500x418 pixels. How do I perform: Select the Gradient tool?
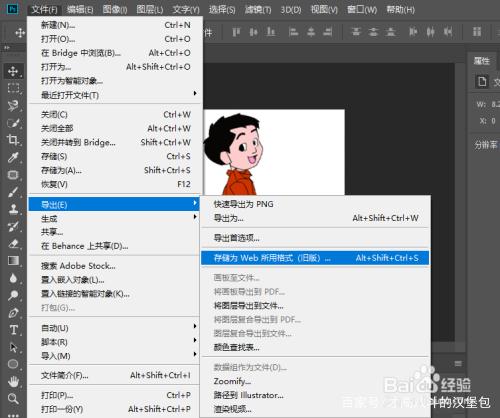pos(13,261)
